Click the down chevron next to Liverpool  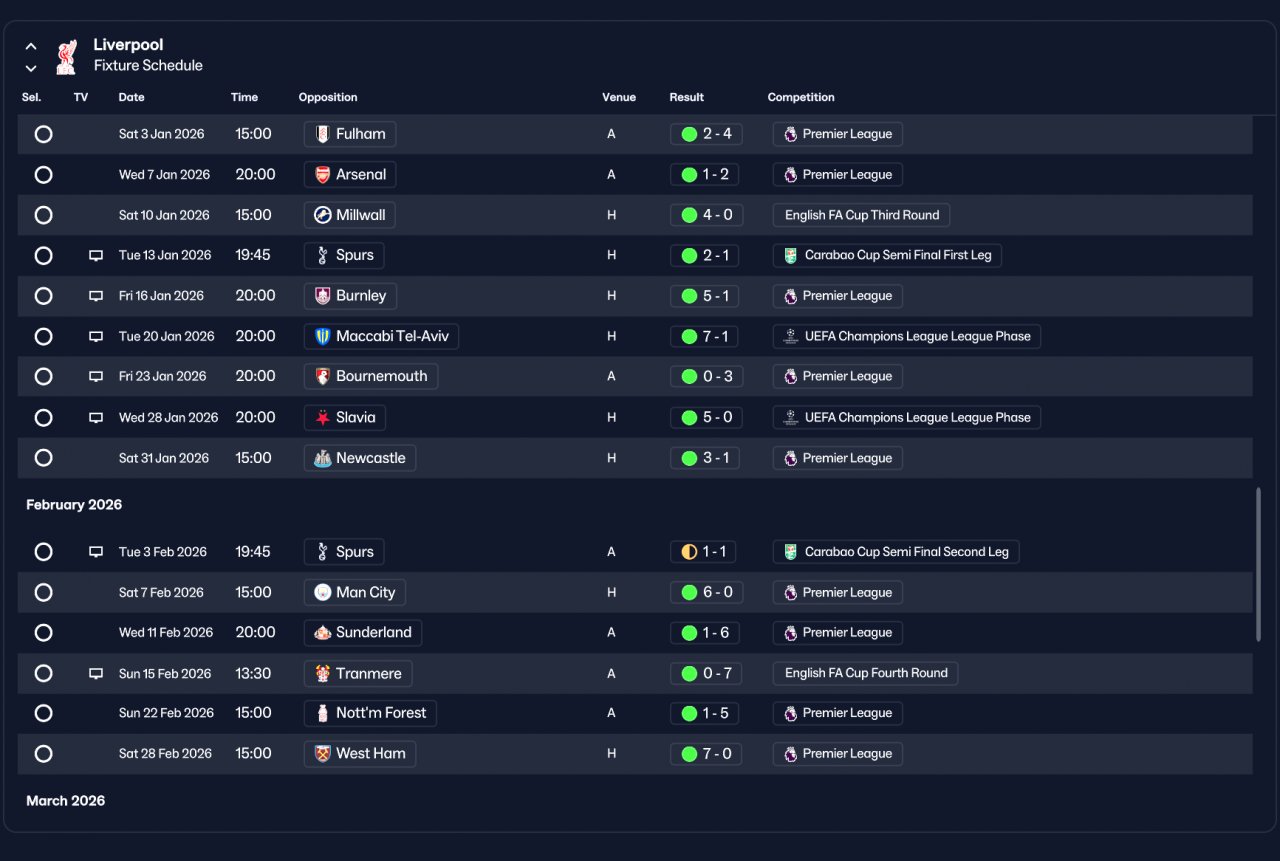[x=31, y=68]
